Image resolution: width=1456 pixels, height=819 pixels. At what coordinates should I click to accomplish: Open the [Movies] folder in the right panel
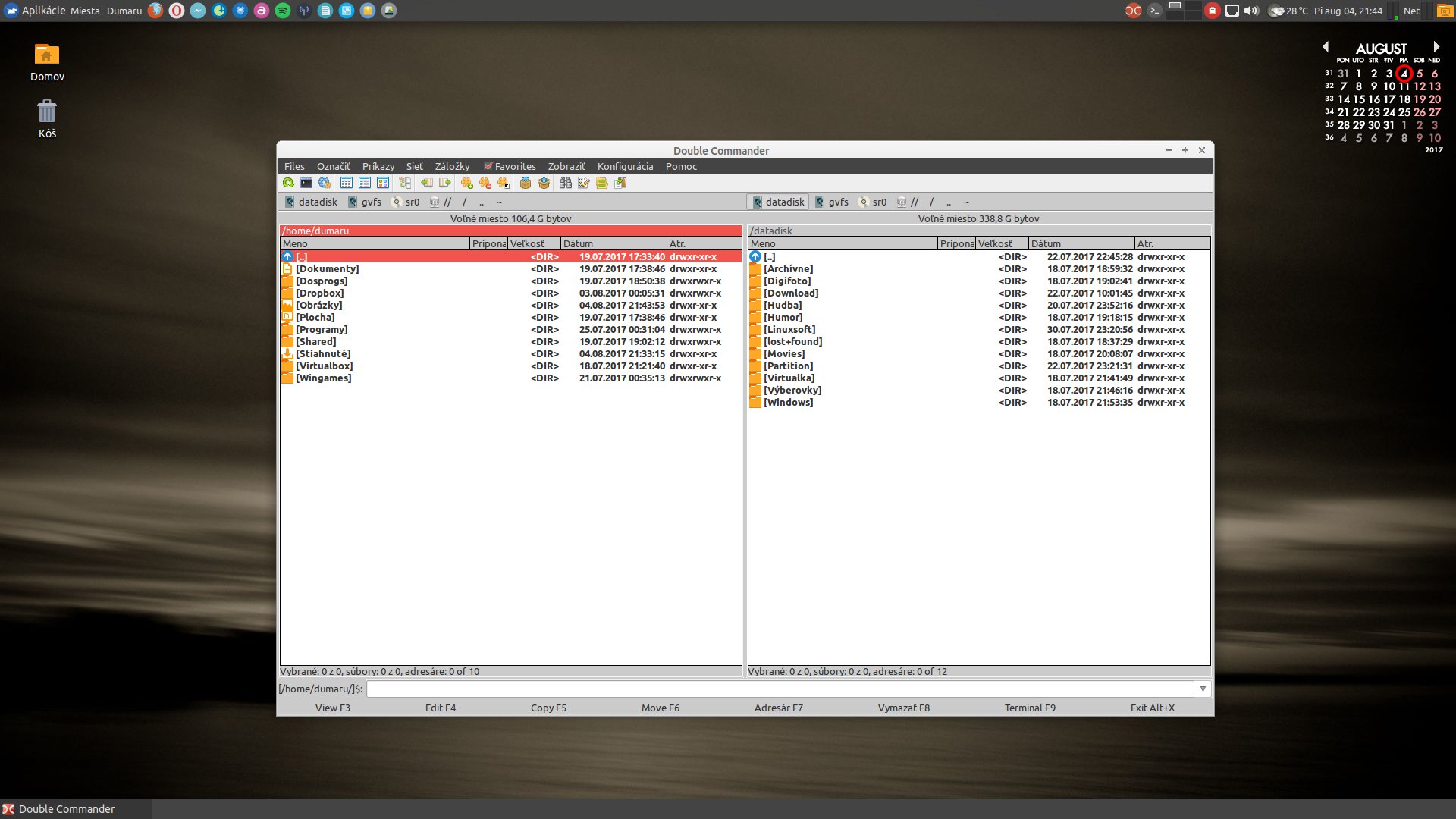click(x=785, y=353)
